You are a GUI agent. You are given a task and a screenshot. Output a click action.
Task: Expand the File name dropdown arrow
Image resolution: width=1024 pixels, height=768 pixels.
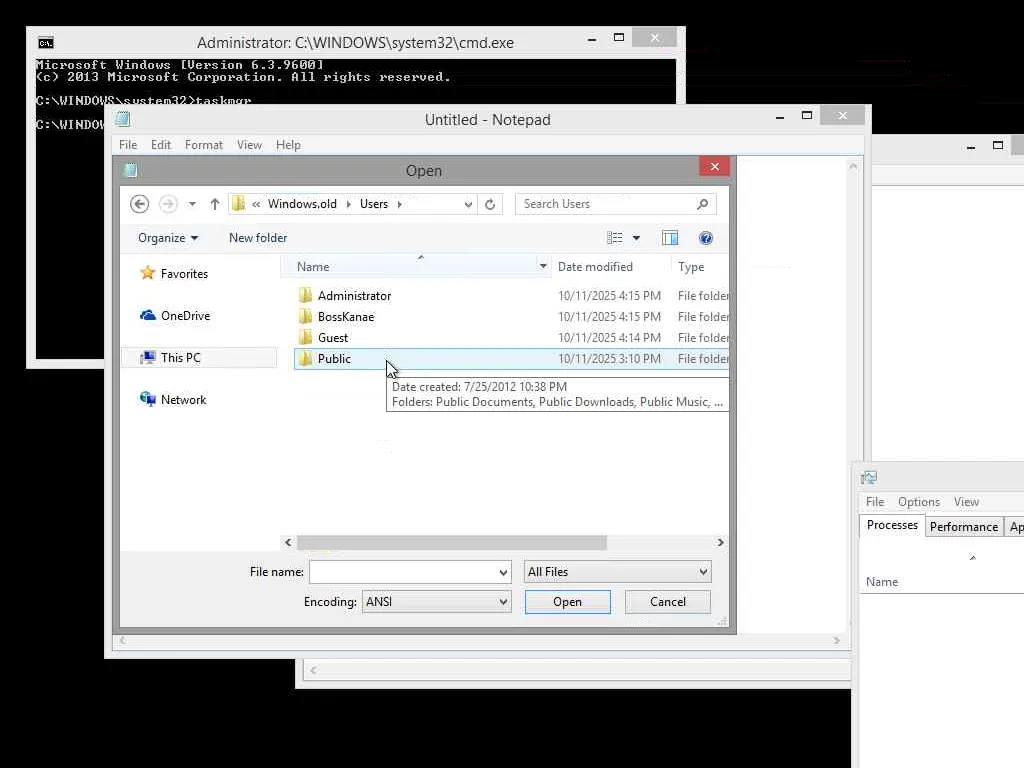pos(504,572)
